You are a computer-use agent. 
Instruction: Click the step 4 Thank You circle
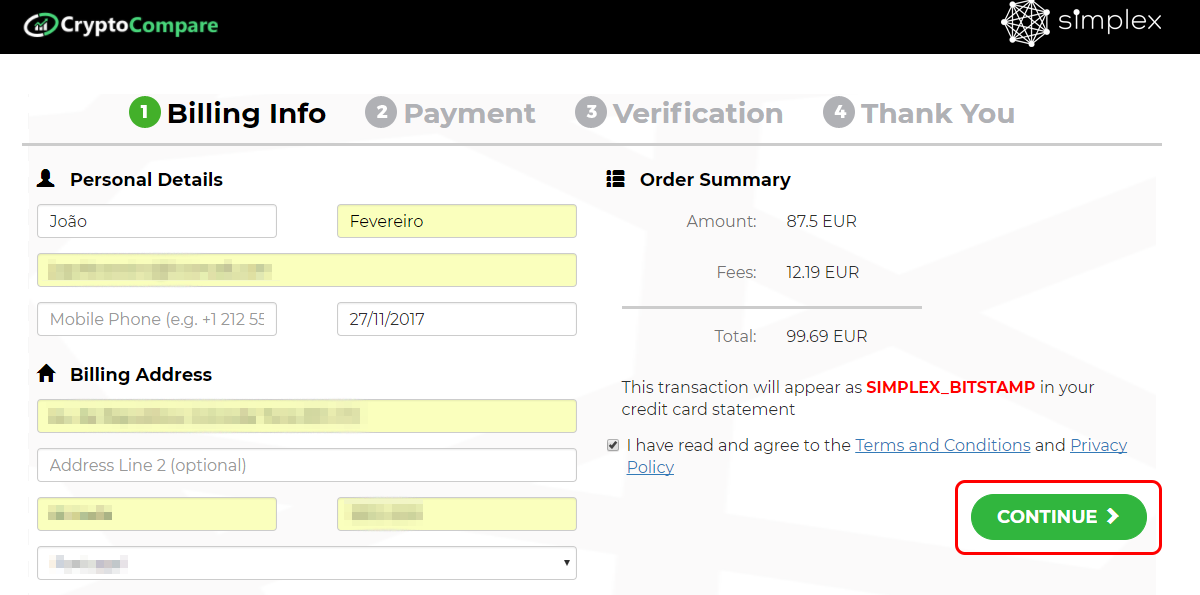(x=839, y=112)
